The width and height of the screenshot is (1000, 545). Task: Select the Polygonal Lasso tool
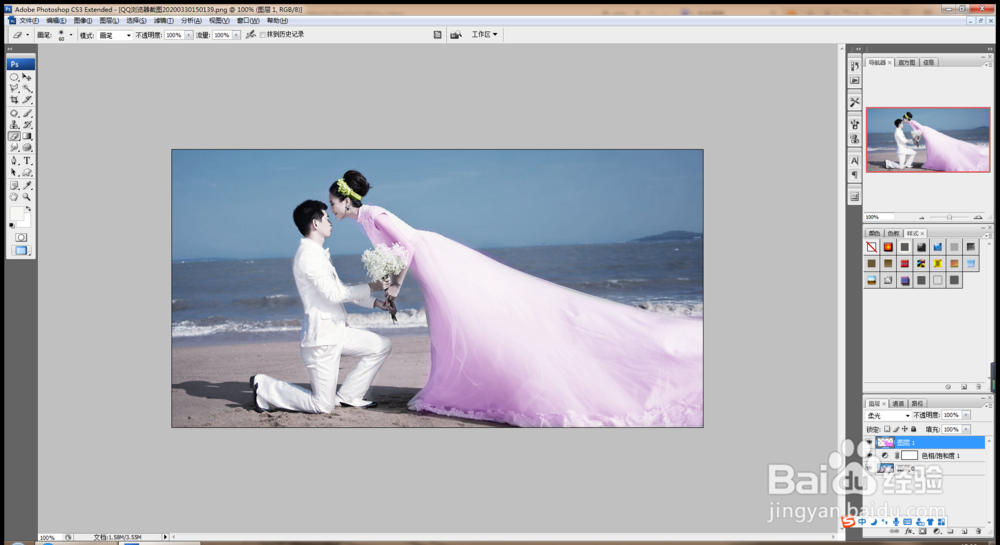tap(14, 88)
